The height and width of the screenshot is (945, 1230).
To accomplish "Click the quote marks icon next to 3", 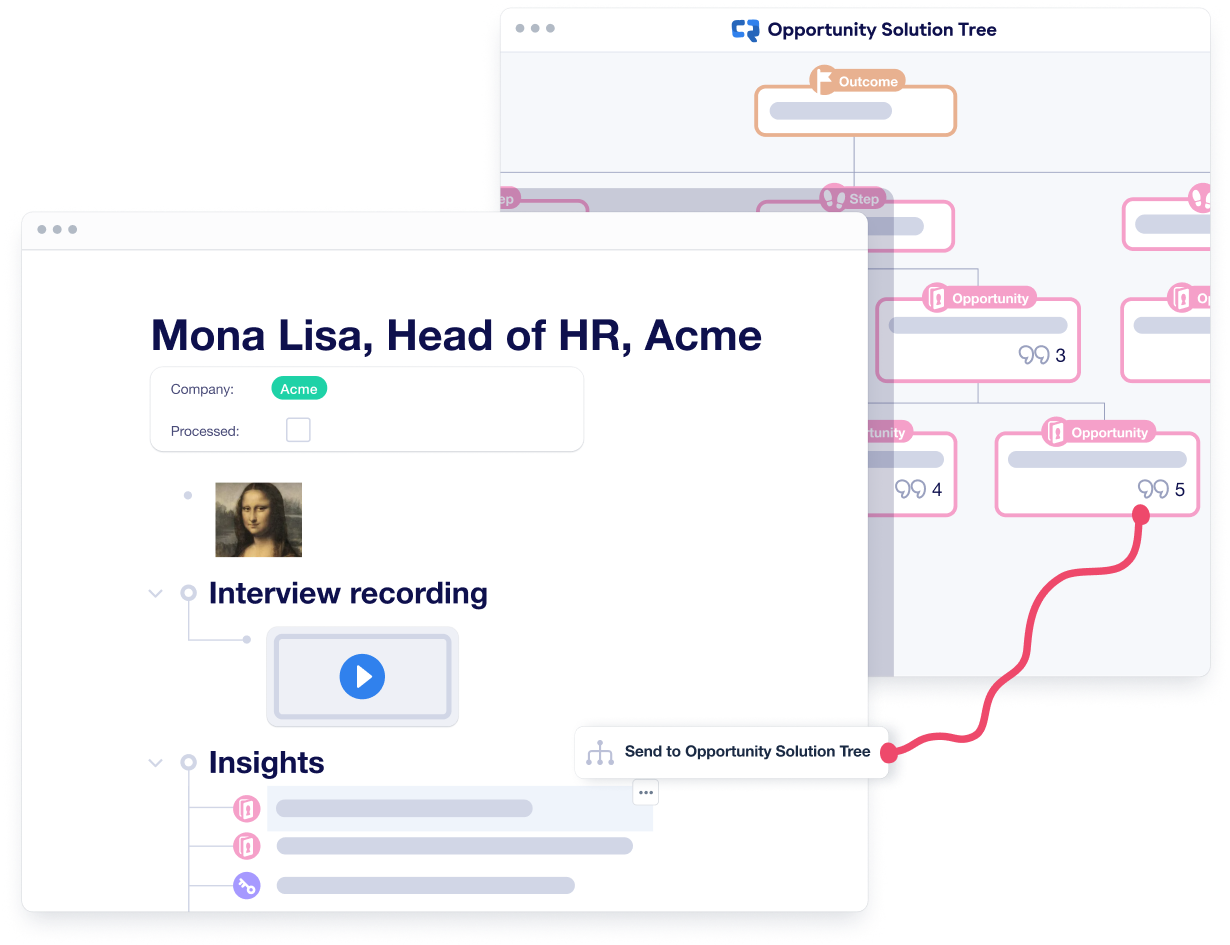I will point(1034,355).
